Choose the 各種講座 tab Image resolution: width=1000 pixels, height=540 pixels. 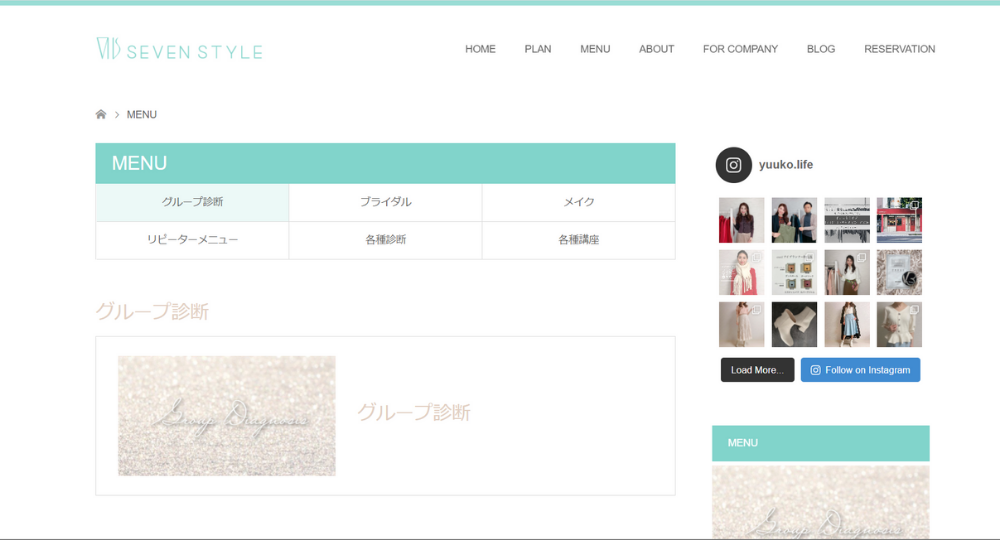coord(578,240)
